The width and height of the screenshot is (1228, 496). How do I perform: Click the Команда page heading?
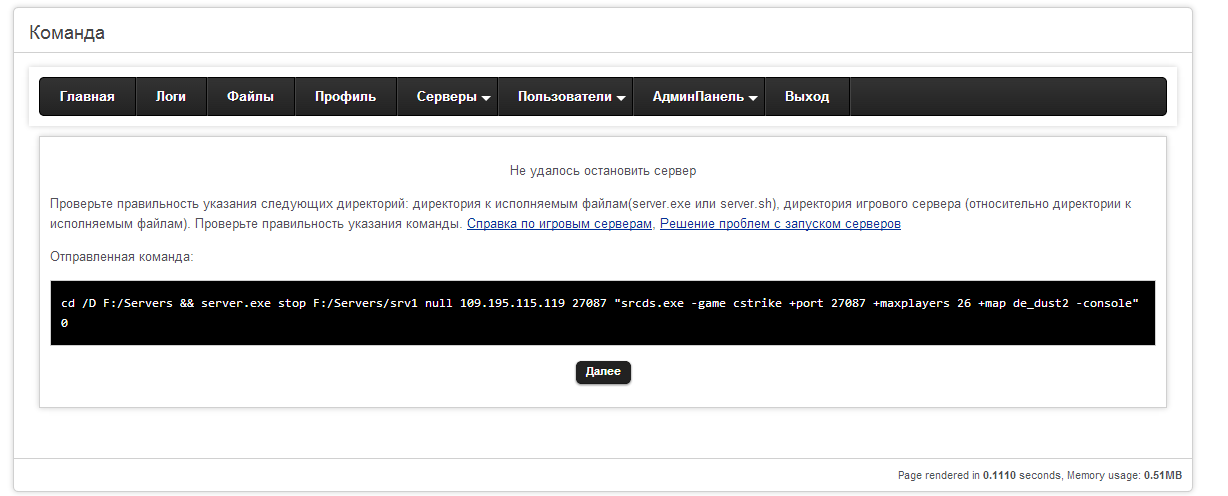(67, 33)
